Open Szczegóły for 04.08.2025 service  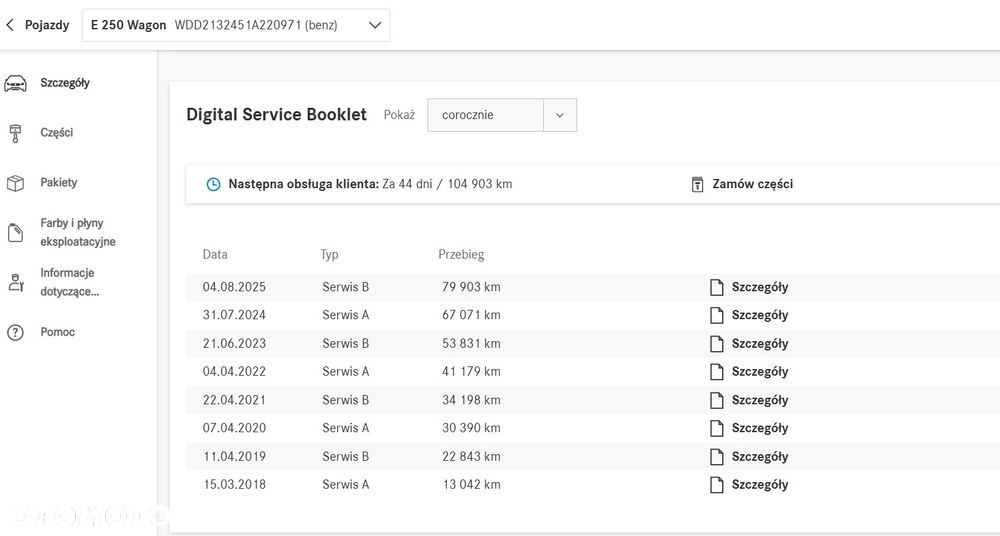point(760,287)
